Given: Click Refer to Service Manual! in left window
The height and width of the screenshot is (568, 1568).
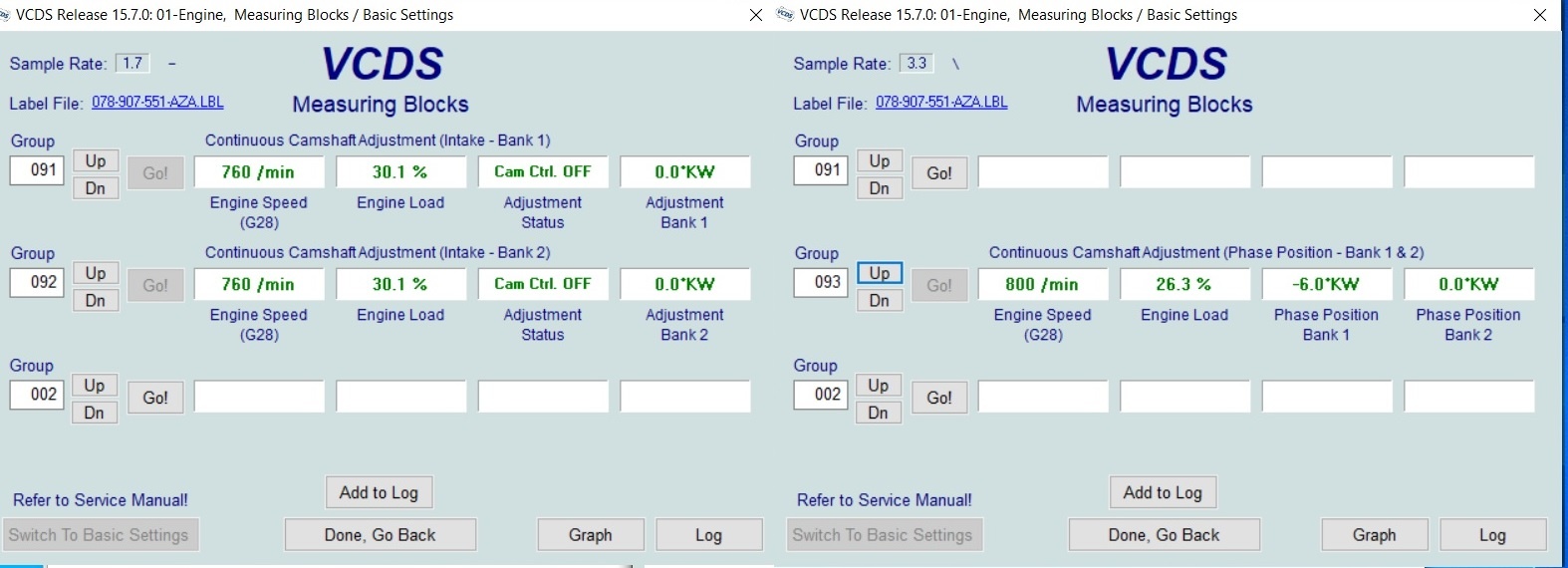Looking at the screenshot, I should click(101, 500).
